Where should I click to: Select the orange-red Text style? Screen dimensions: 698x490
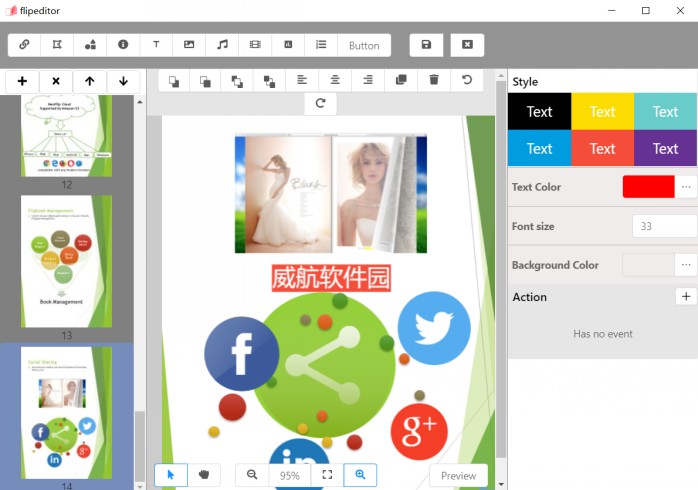[602, 148]
